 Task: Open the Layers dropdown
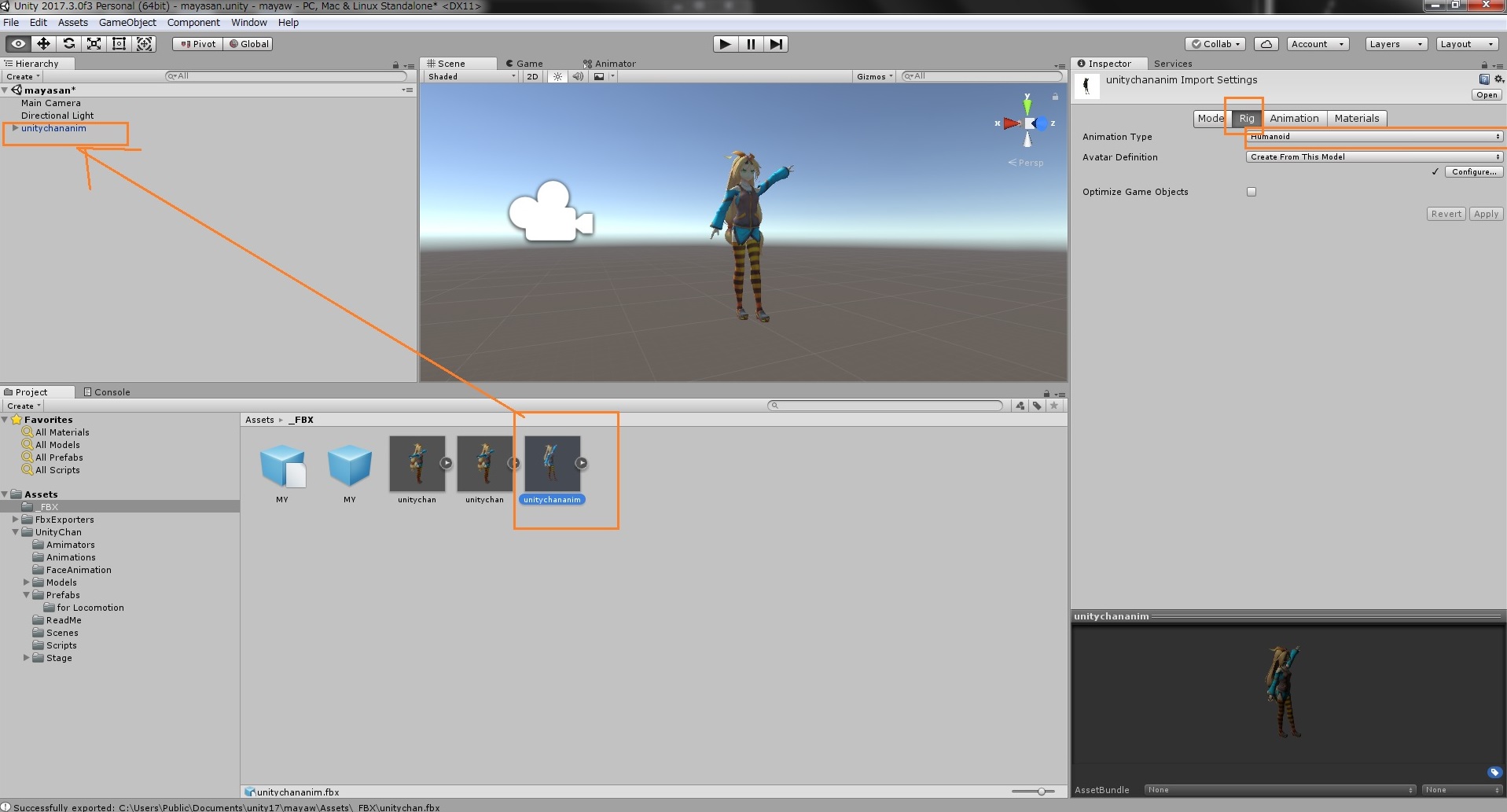pos(1396,44)
